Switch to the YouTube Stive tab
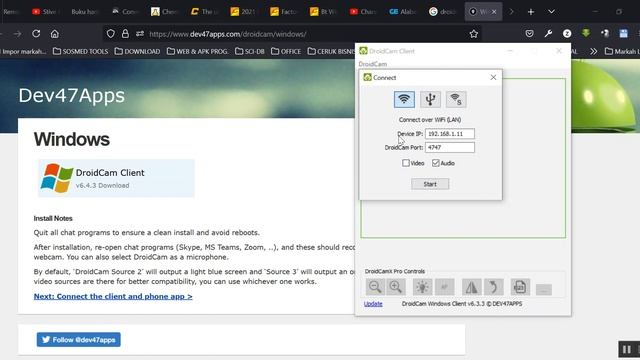Viewport: 640px width, 360px height. 45,12
